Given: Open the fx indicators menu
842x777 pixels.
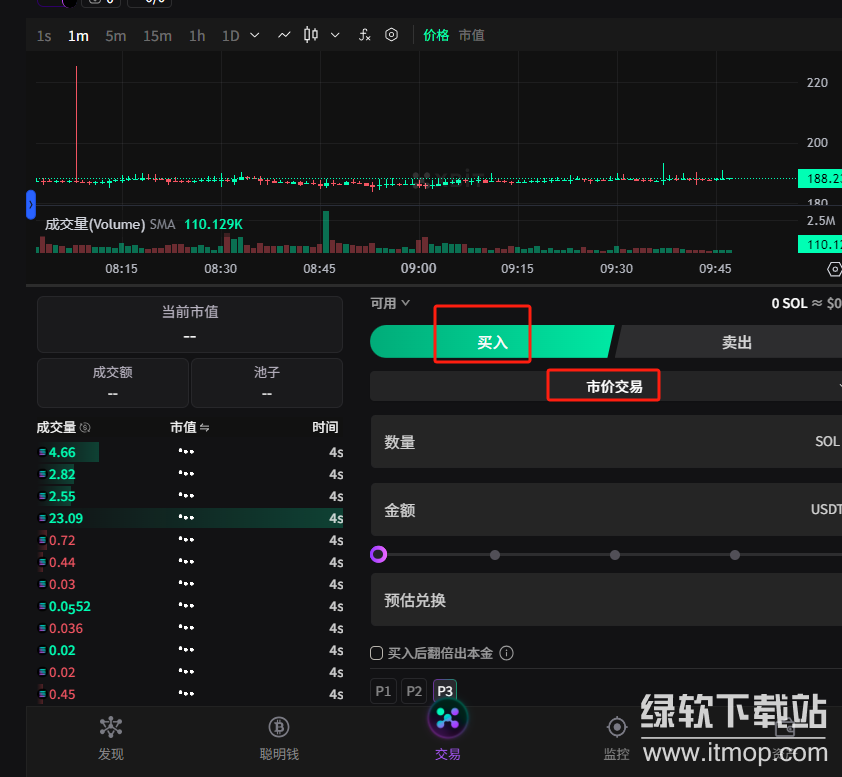Looking at the screenshot, I should (x=365, y=35).
